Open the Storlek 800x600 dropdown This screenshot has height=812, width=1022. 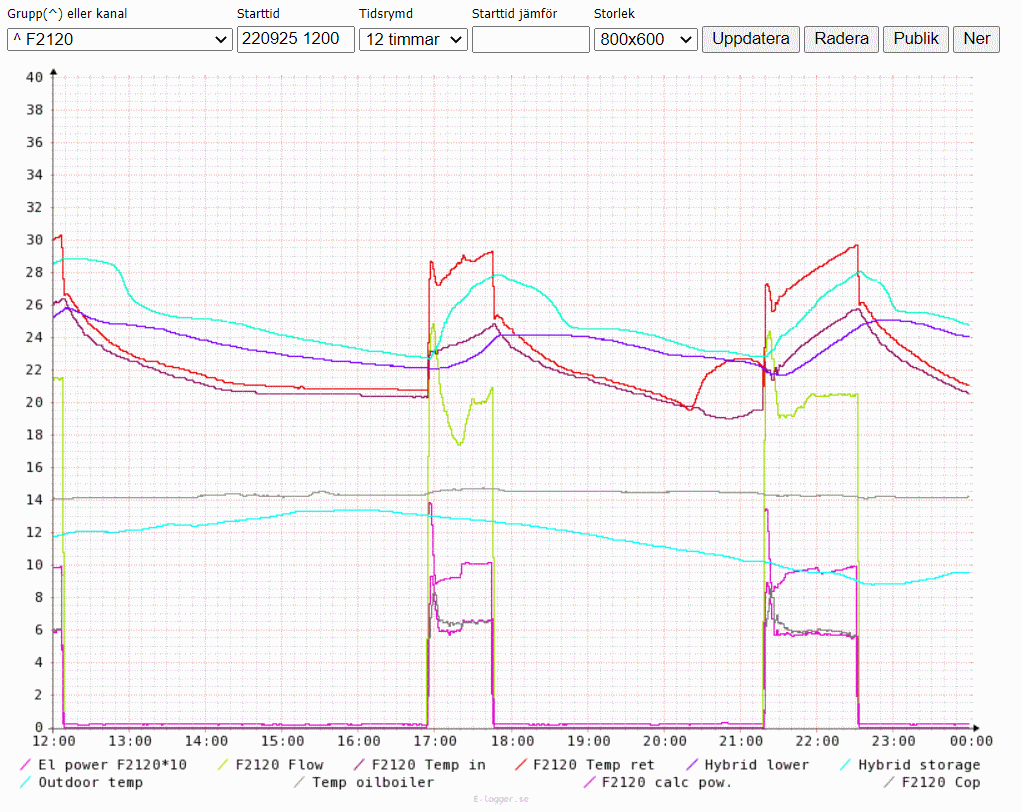coord(645,39)
